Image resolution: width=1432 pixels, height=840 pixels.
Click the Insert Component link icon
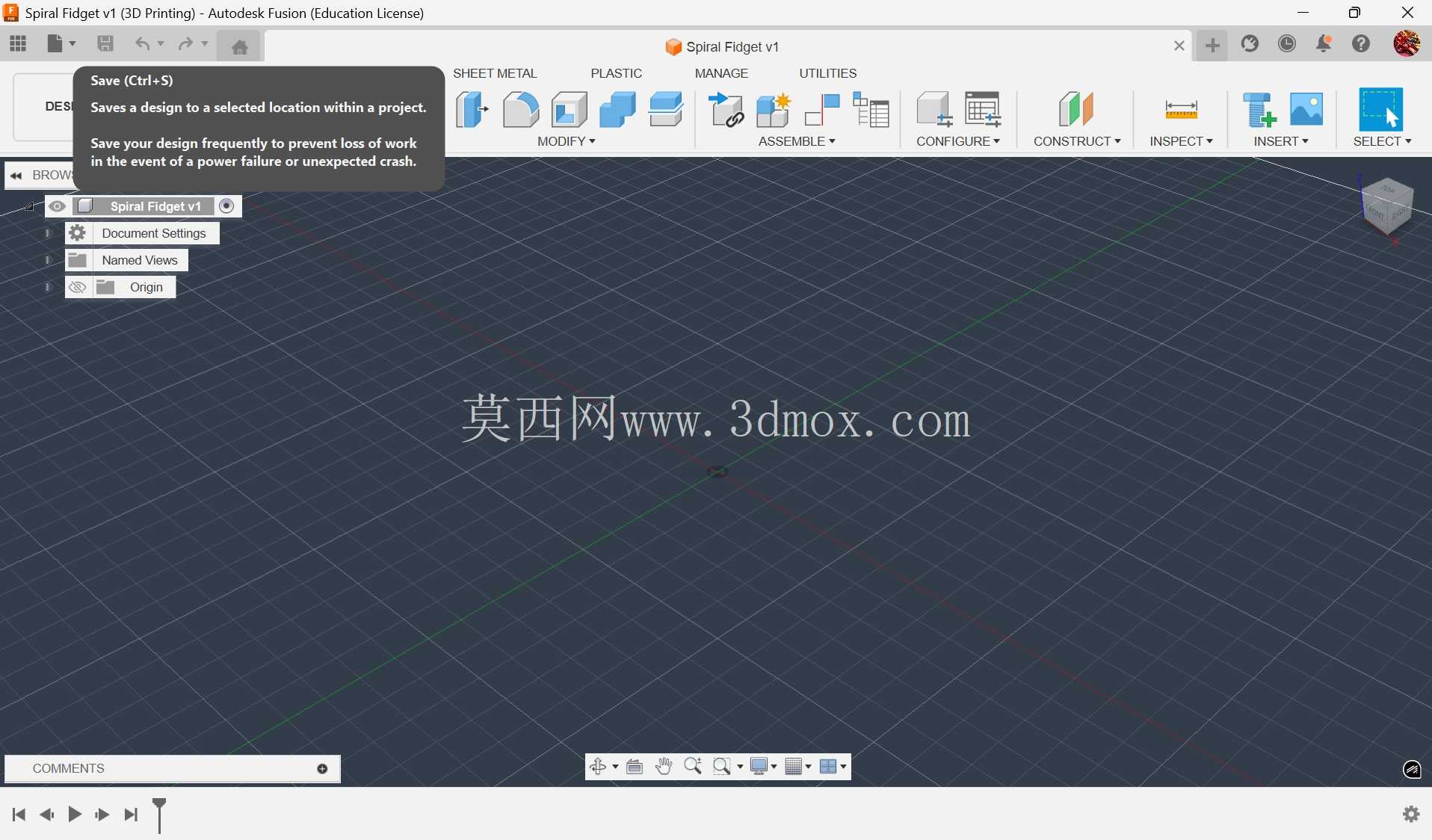(726, 110)
